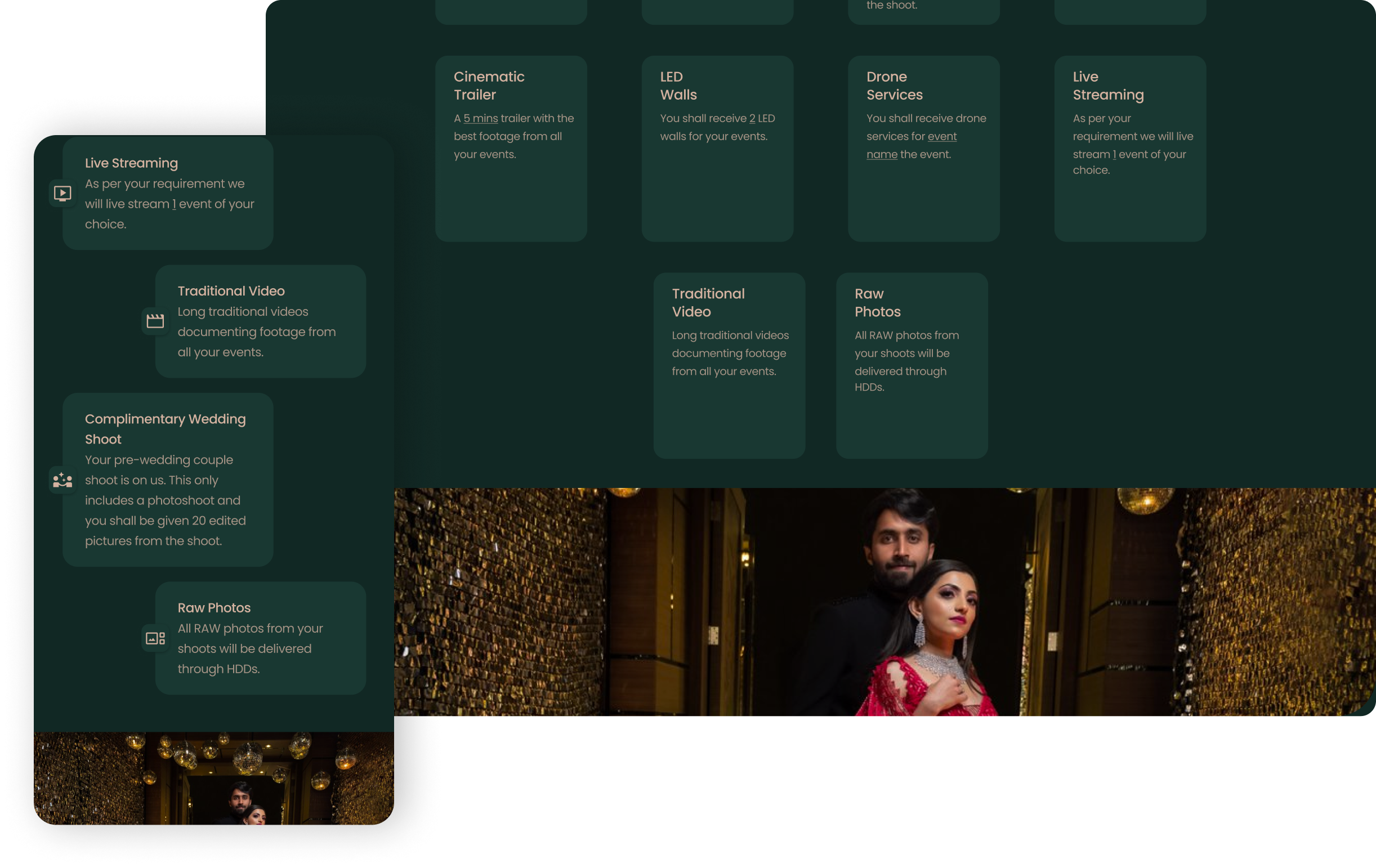This screenshot has width=1376, height=868.
Task: Open the Cinematic Trailer card heading
Action: tap(489, 86)
